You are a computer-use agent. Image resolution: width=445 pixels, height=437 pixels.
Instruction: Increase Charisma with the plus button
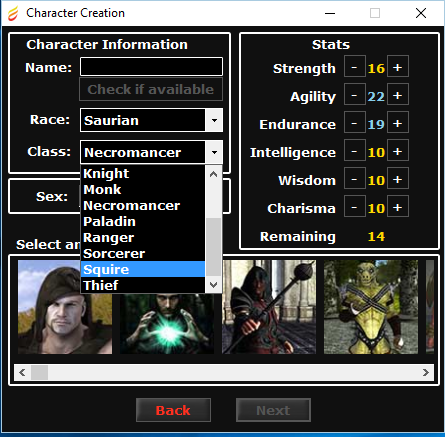coord(398,207)
